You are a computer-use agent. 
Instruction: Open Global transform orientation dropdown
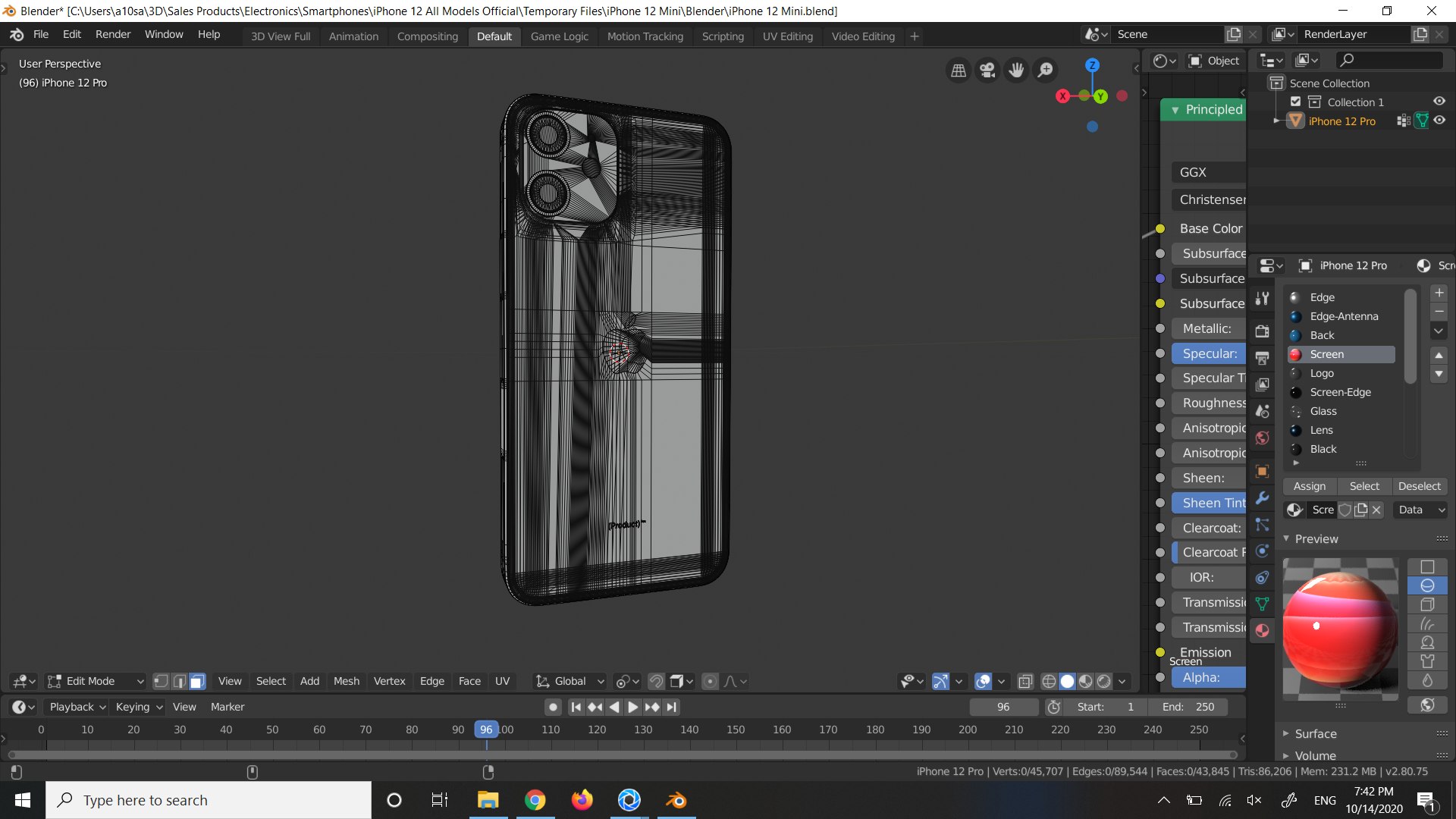[570, 681]
